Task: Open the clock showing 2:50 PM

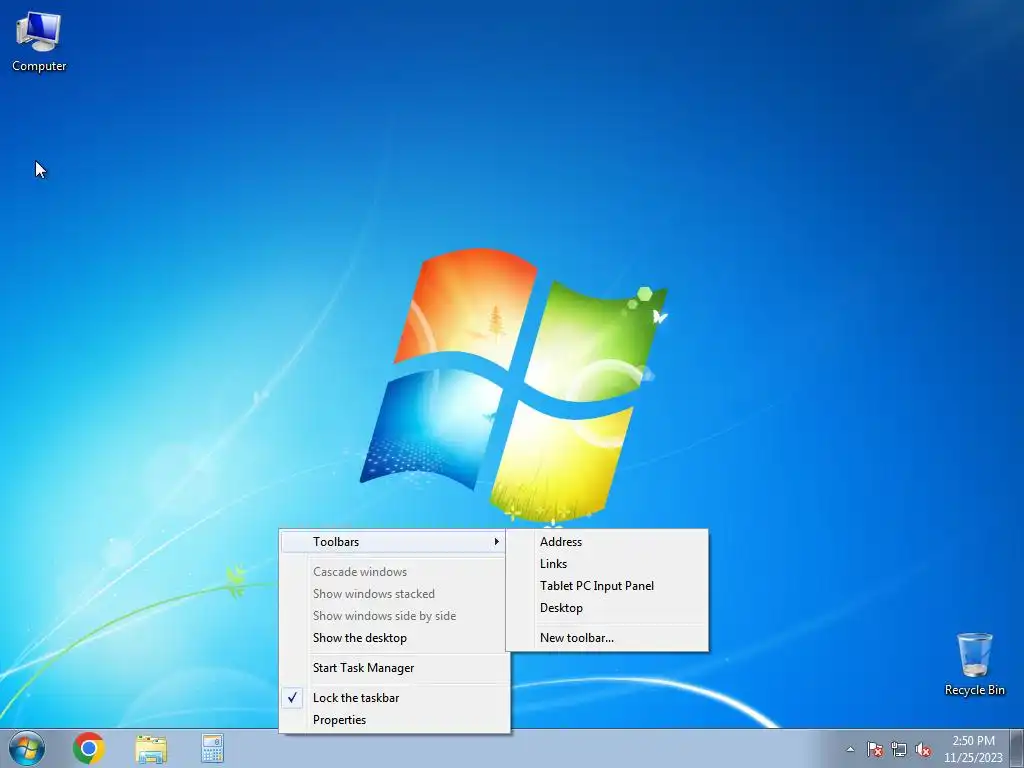Action: pyautogui.click(x=973, y=748)
